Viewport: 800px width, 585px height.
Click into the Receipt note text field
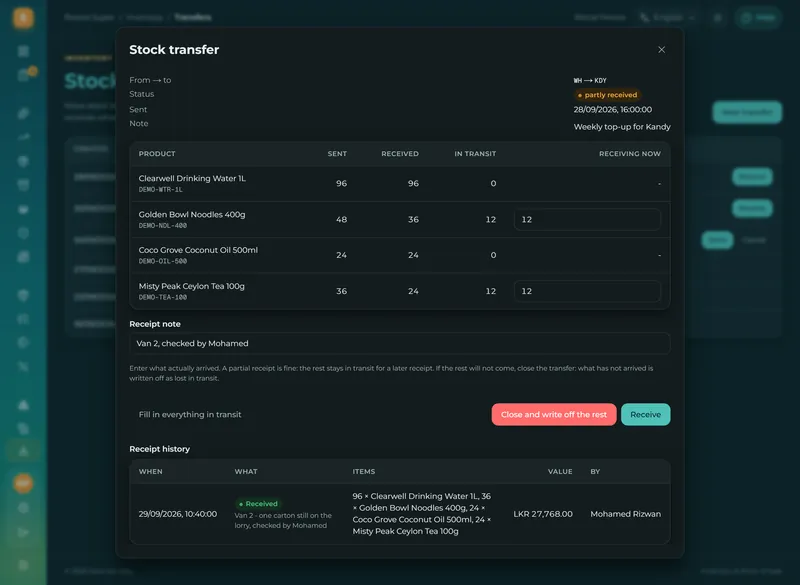pyautogui.click(x=399, y=343)
